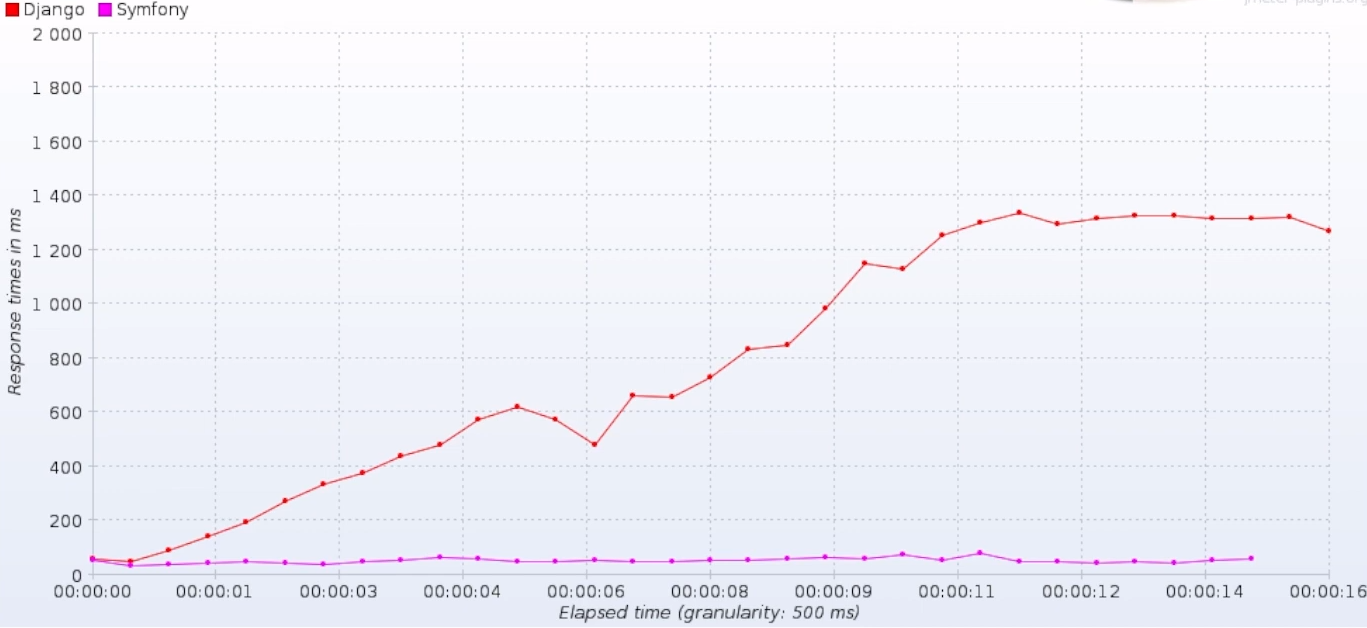Click the 00:00:00 x-axis tick label
Screen dimensions: 1367x628
coord(92,591)
